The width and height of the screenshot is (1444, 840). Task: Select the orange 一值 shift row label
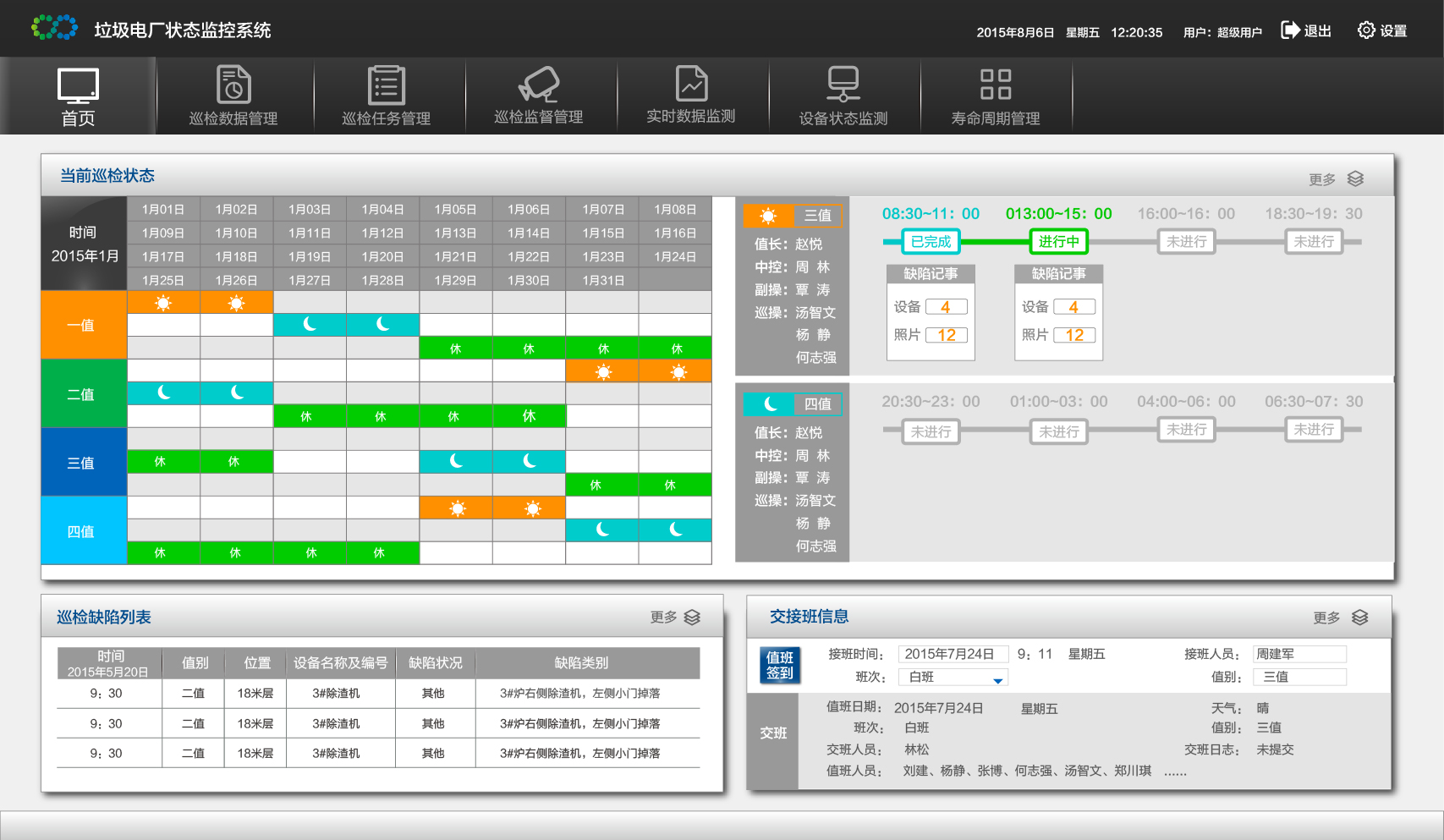pyautogui.click(x=83, y=325)
